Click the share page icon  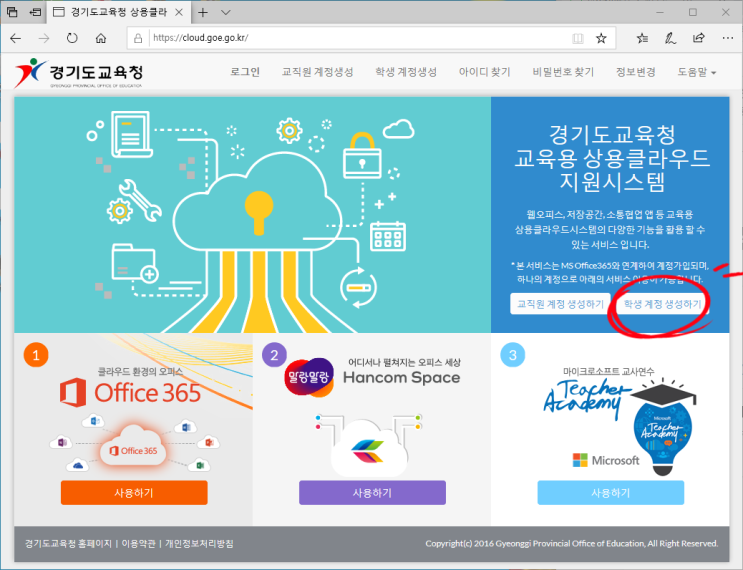(x=699, y=38)
